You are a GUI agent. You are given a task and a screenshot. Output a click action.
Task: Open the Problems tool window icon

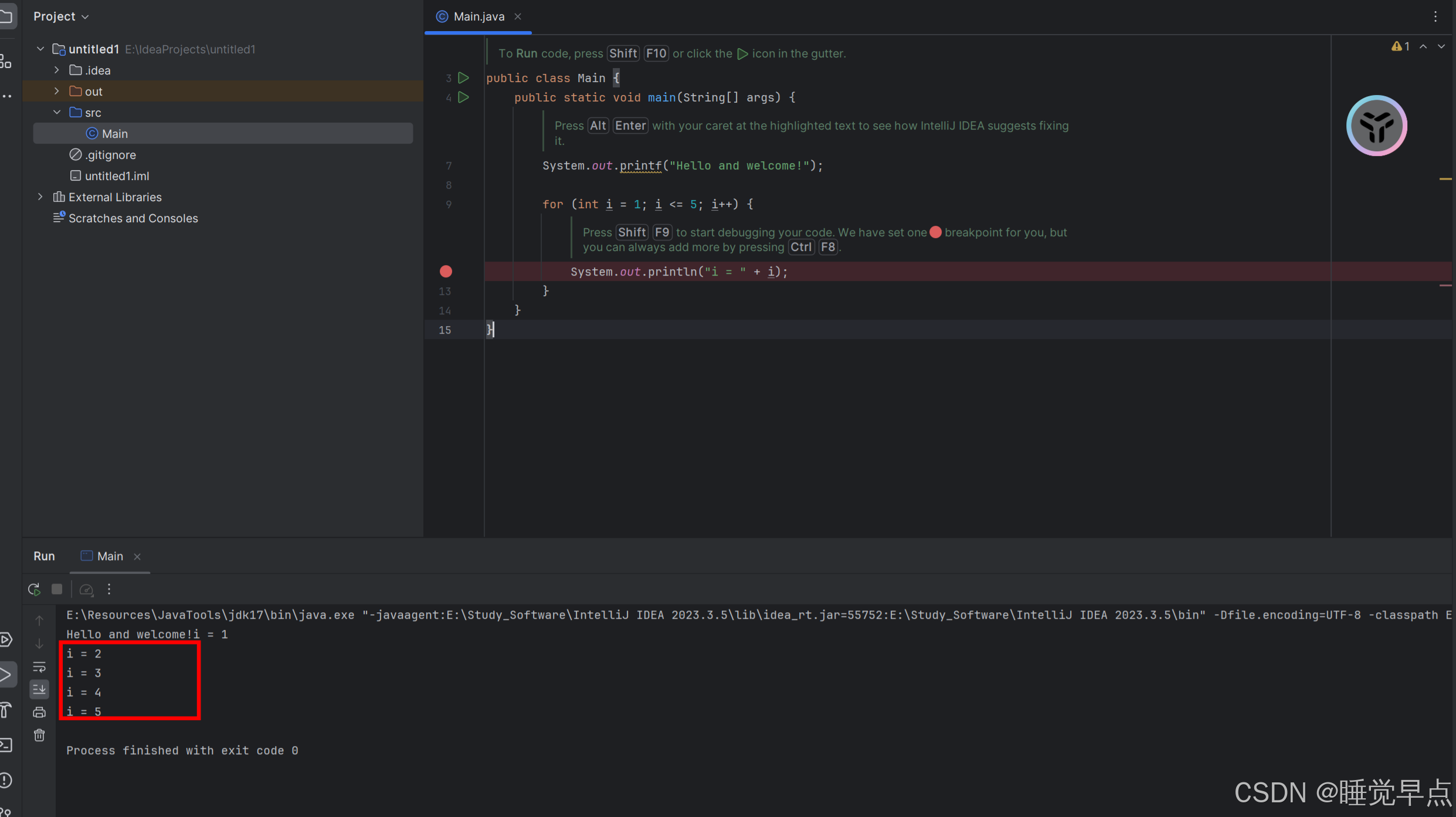tap(6, 780)
